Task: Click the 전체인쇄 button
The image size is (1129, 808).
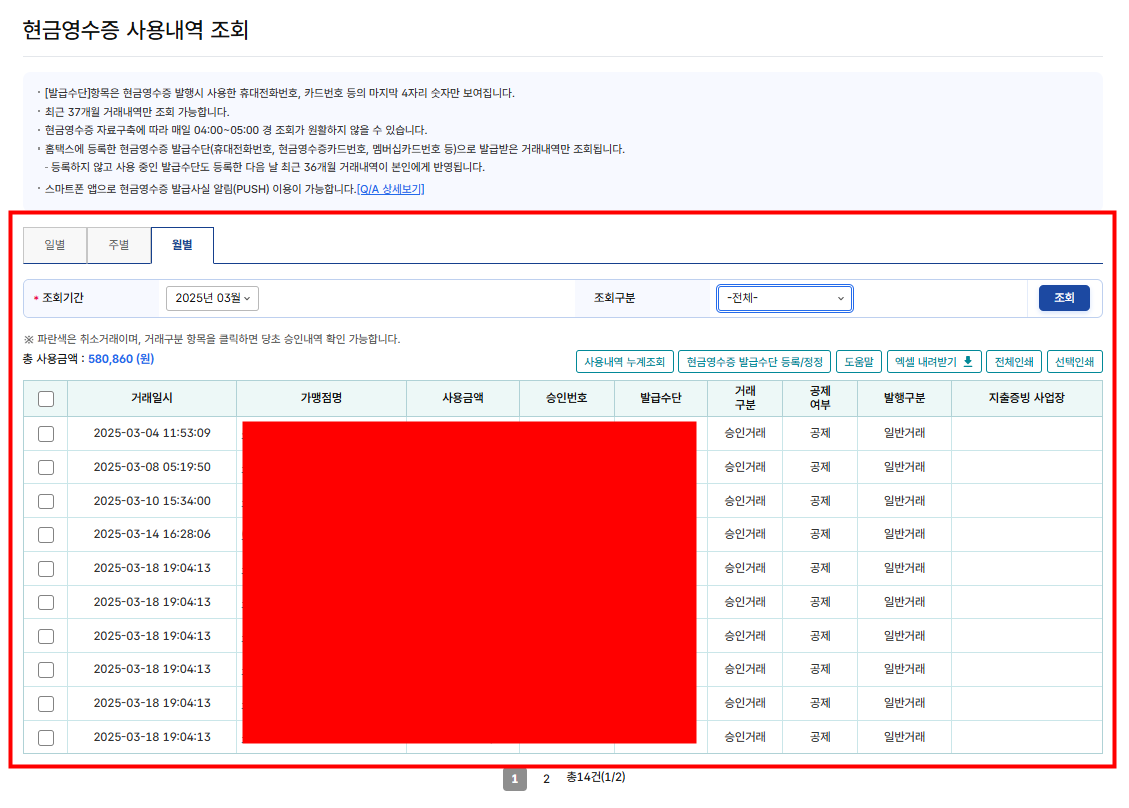Action: click(1014, 362)
